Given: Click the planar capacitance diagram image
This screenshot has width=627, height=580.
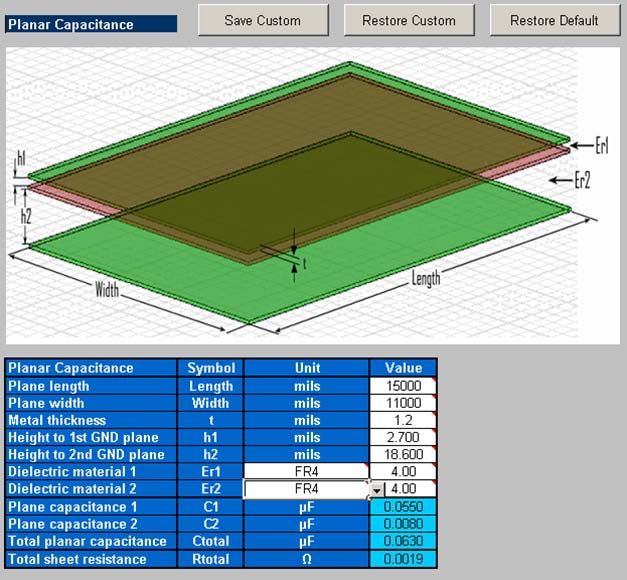Looking at the screenshot, I should pos(312,196).
